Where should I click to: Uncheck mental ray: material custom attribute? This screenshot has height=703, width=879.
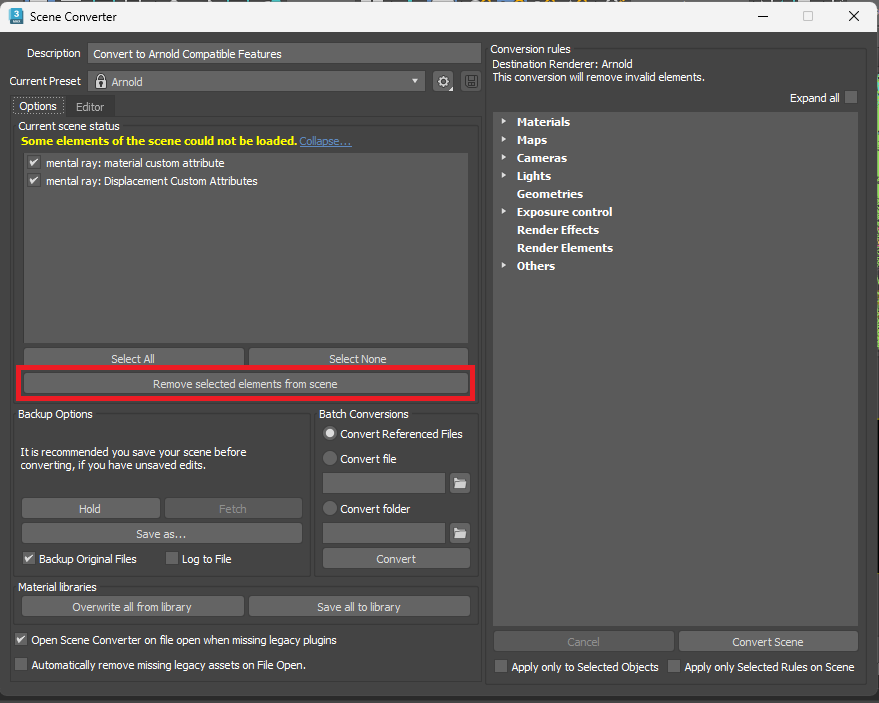33,162
